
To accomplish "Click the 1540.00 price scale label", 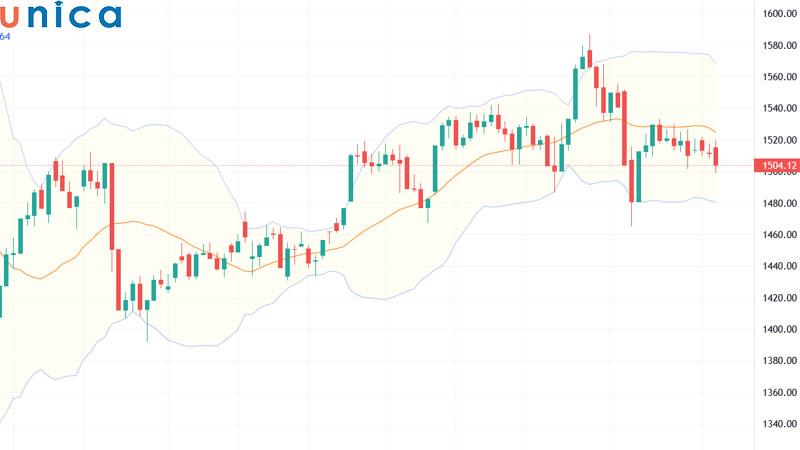I will [x=778, y=108].
